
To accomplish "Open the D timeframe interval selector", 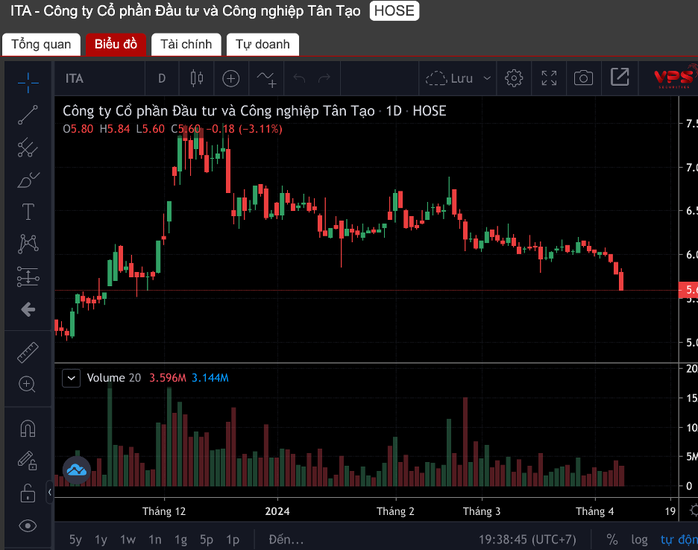I will coord(162,79).
